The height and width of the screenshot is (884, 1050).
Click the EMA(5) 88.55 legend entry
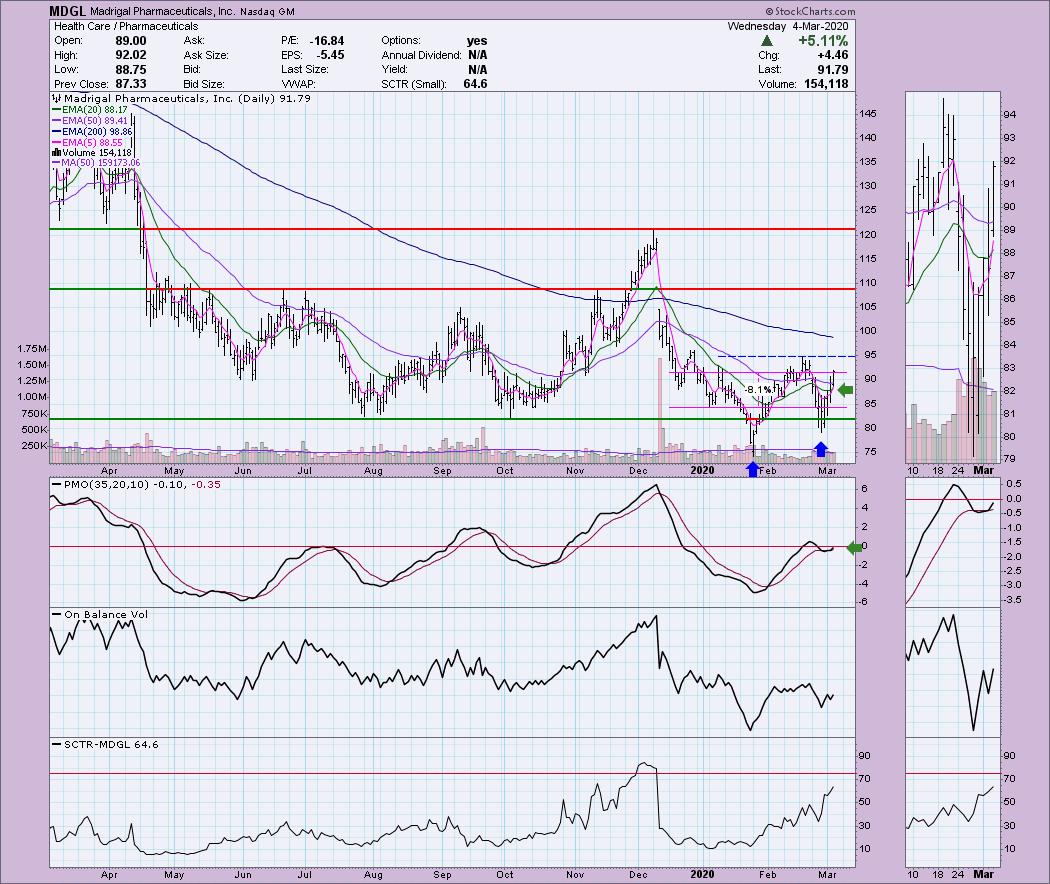92,142
